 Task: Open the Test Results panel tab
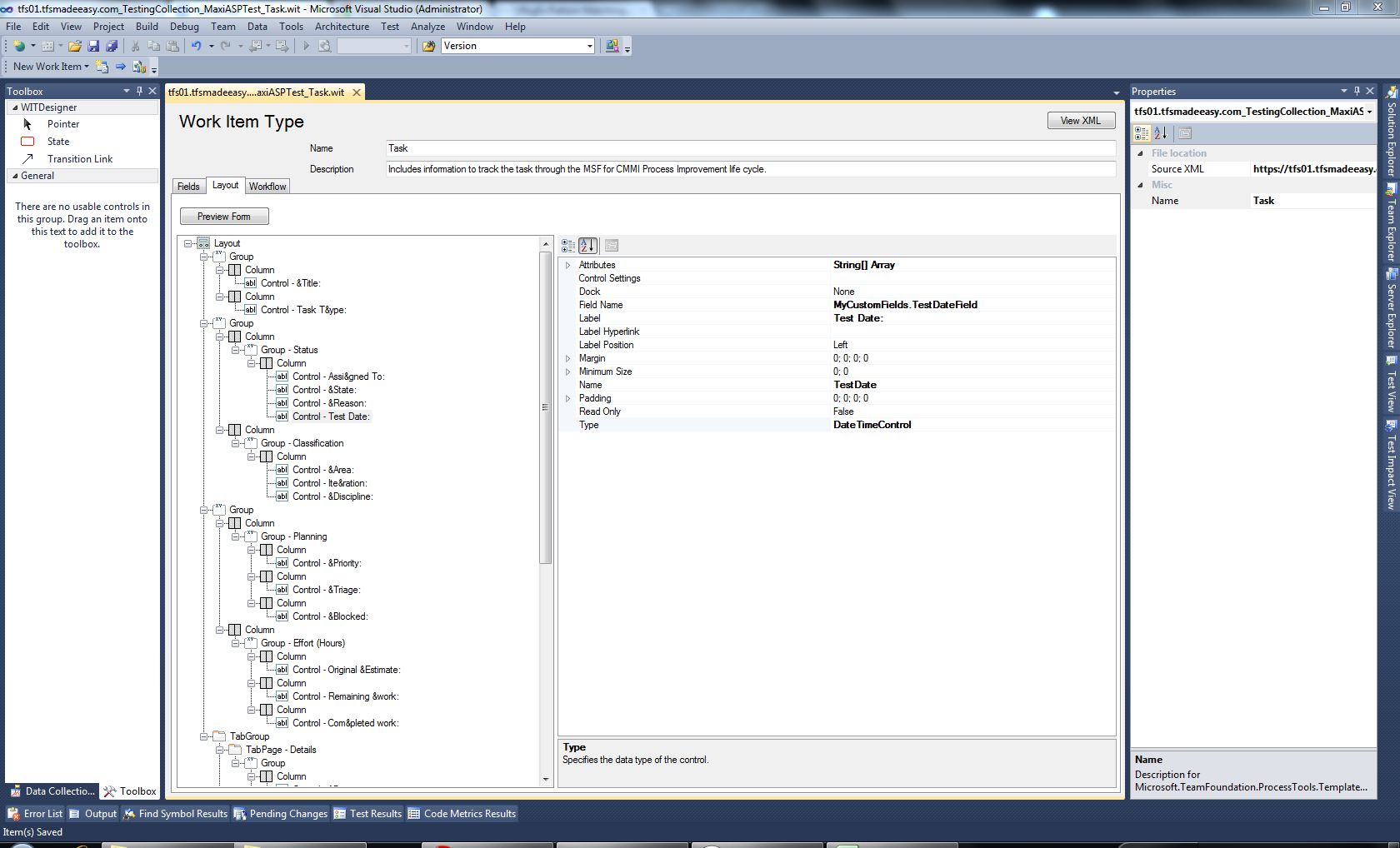[367, 814]
